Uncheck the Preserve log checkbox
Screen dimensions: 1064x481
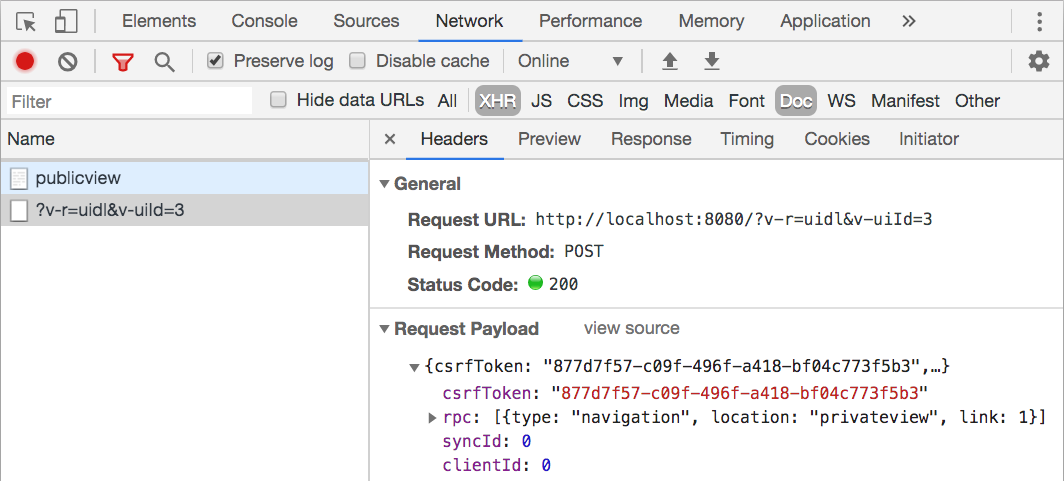point(215,61)
